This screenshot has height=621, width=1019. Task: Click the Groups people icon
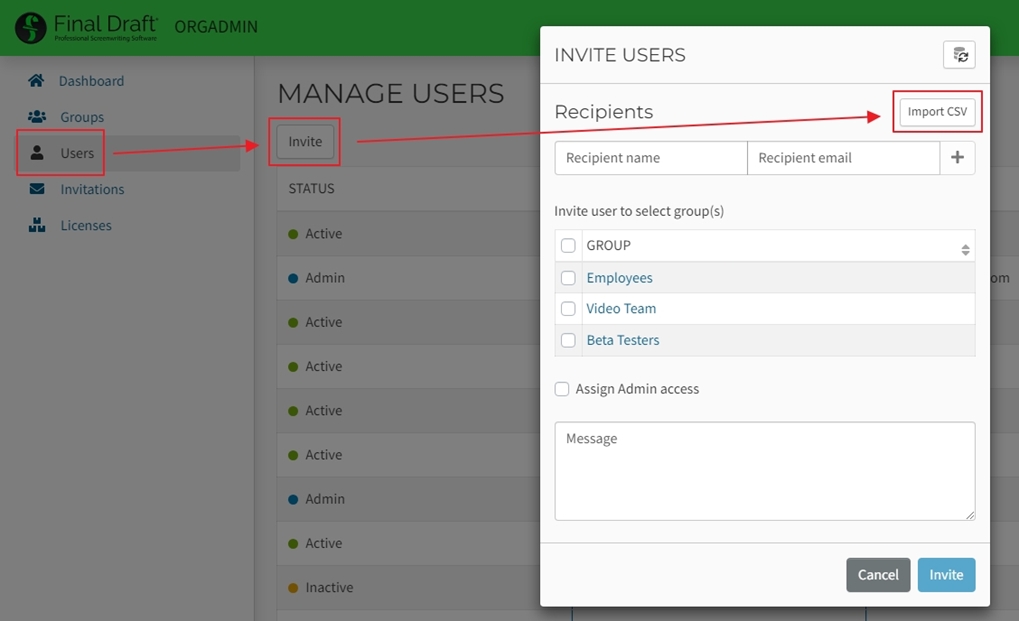[x=37, y=117]
